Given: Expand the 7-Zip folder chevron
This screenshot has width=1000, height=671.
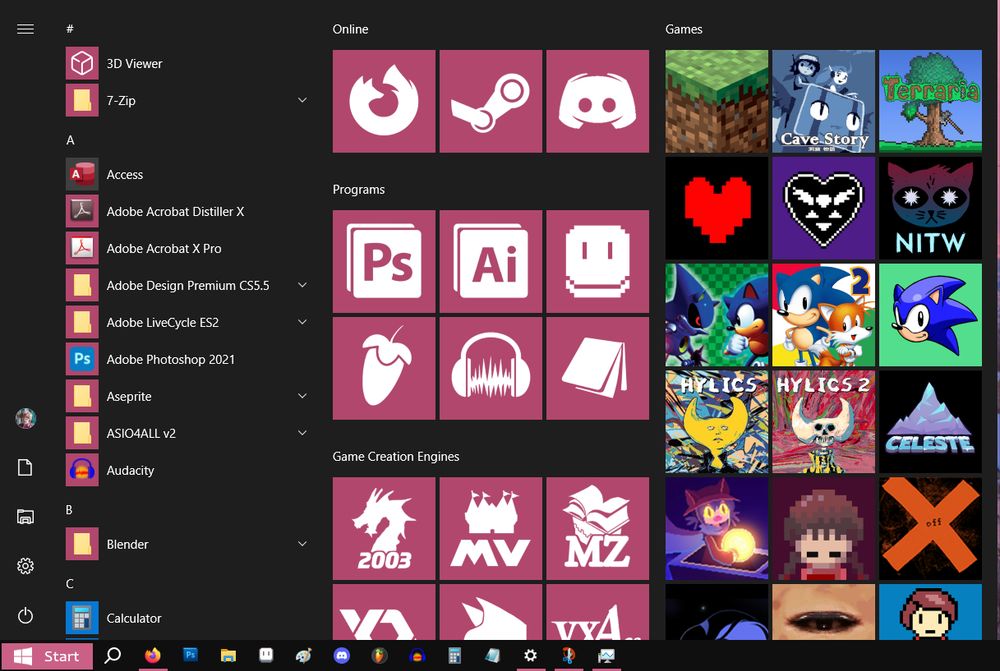Looking at the screenshot, I should [x=302, y=100].
